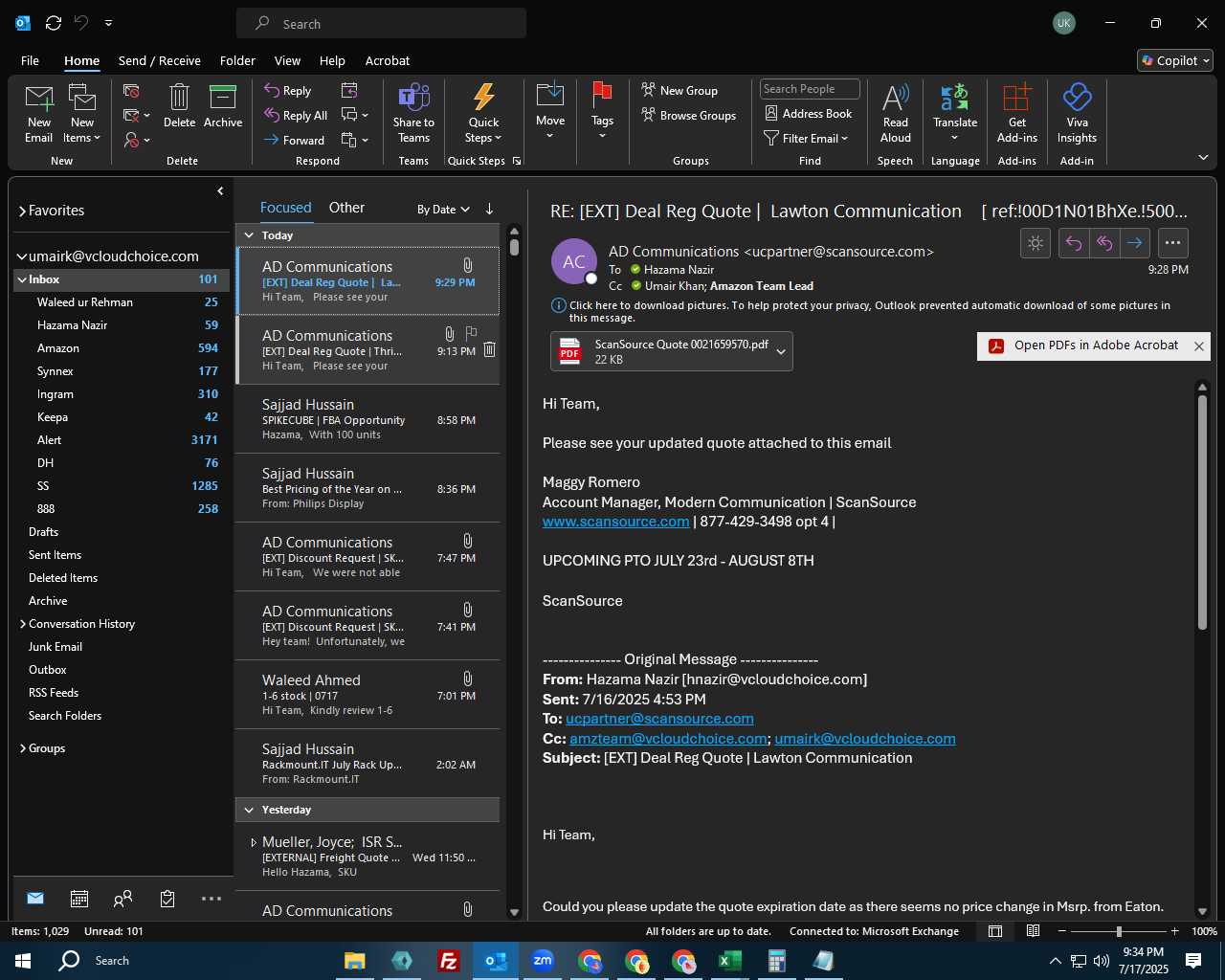Expand the Groups section
Viewport: 1225px width, 980px height.
[22, 748]
